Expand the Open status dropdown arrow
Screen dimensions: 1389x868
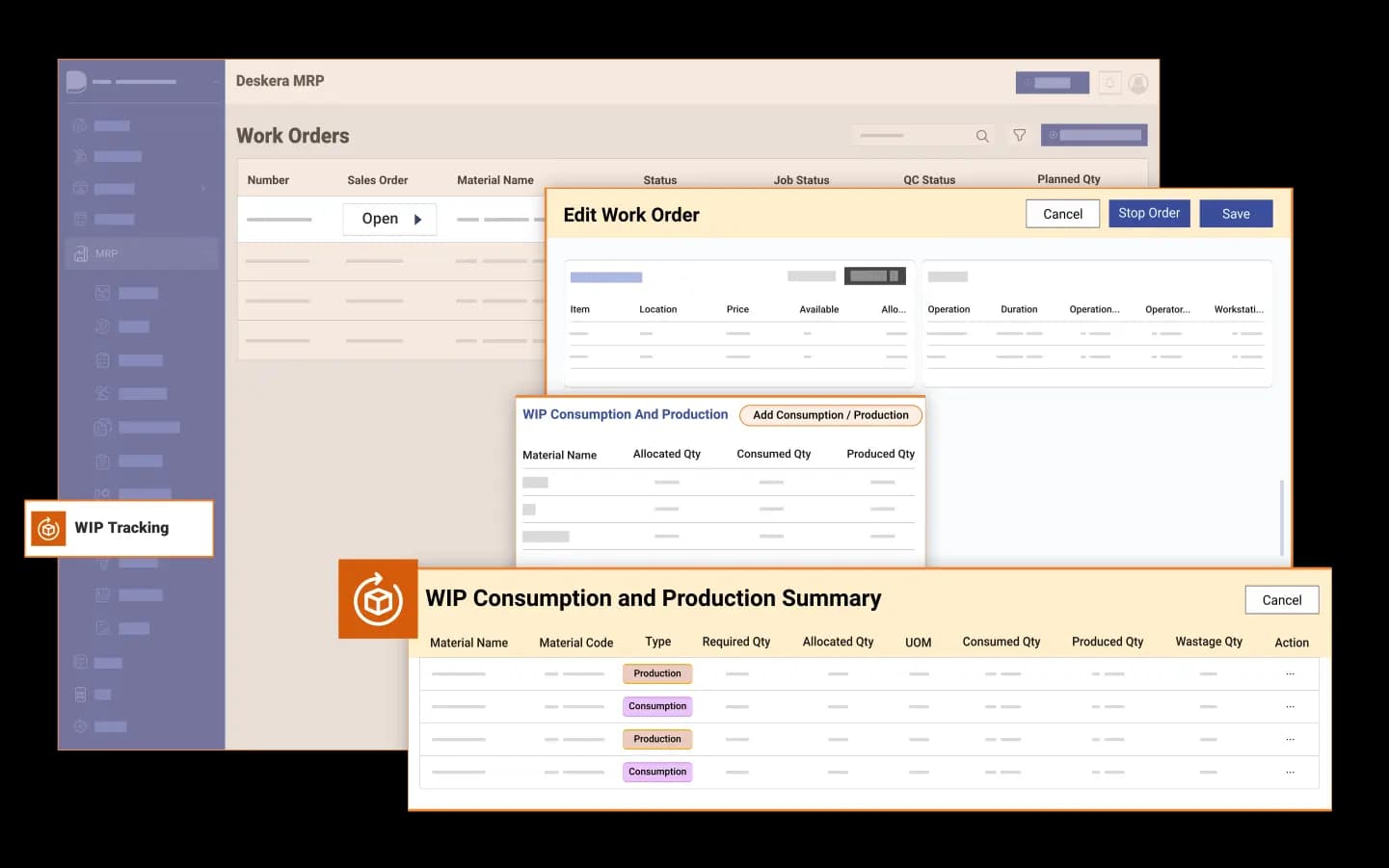coord(417,220)
